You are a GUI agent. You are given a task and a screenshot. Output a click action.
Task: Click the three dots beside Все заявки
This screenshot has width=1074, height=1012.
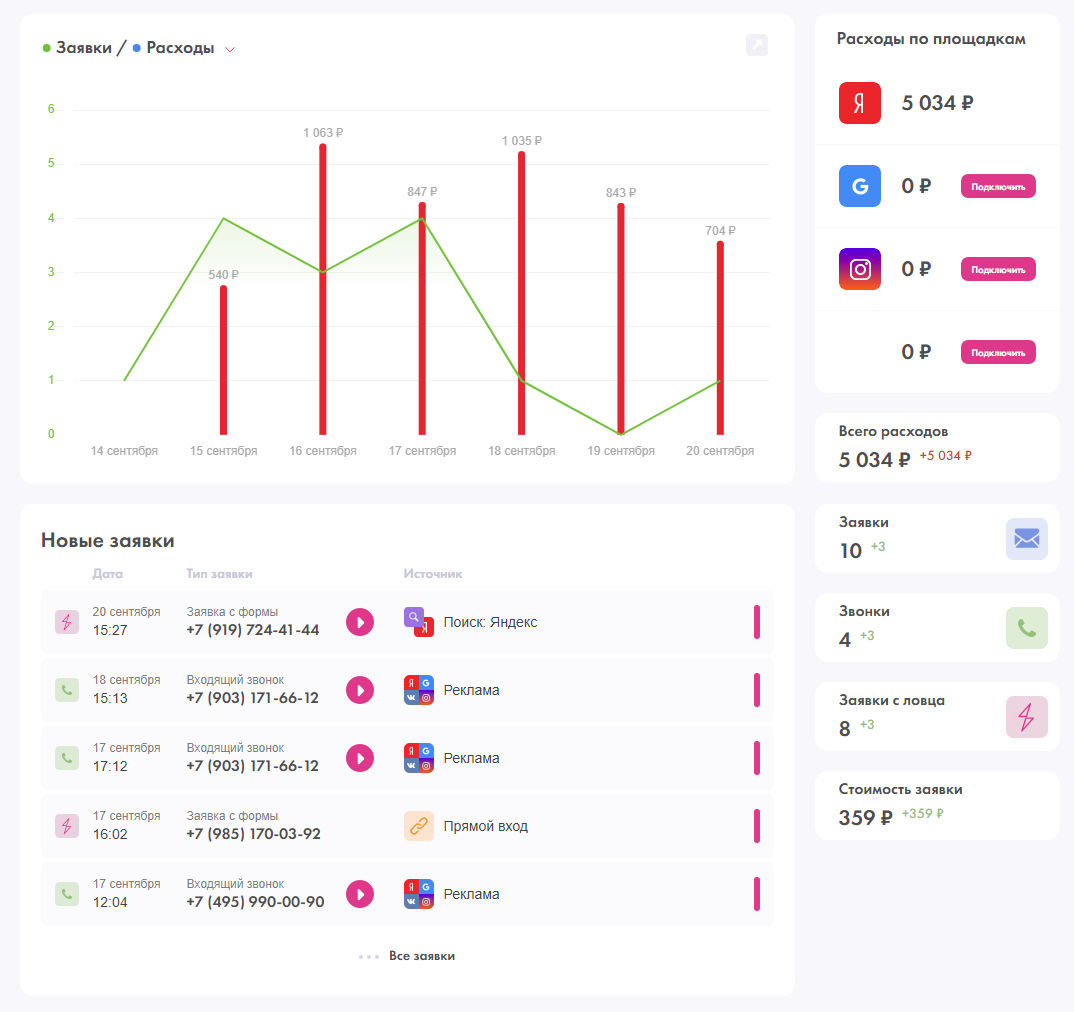click(369, 957)
